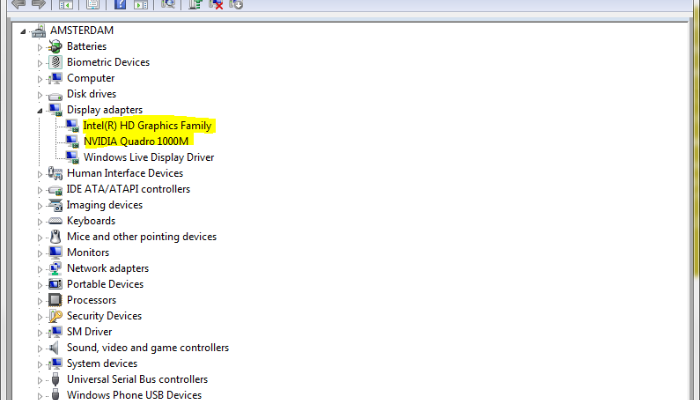This screenshot has width=700, height=400.
Task: Click the Batteries category icon
Action: (56, 46)
